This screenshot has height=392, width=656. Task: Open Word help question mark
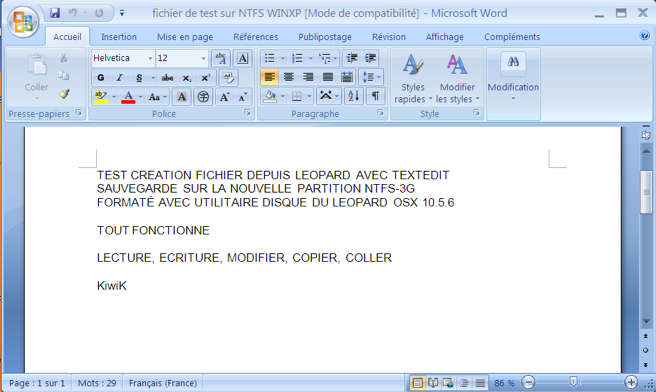click(x=645, y=36)
